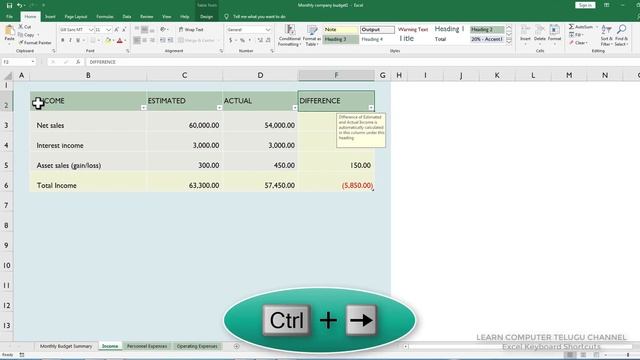Save the workbook from quick access toolbar
Screen dimensions: 640x360
click(9, 5)
